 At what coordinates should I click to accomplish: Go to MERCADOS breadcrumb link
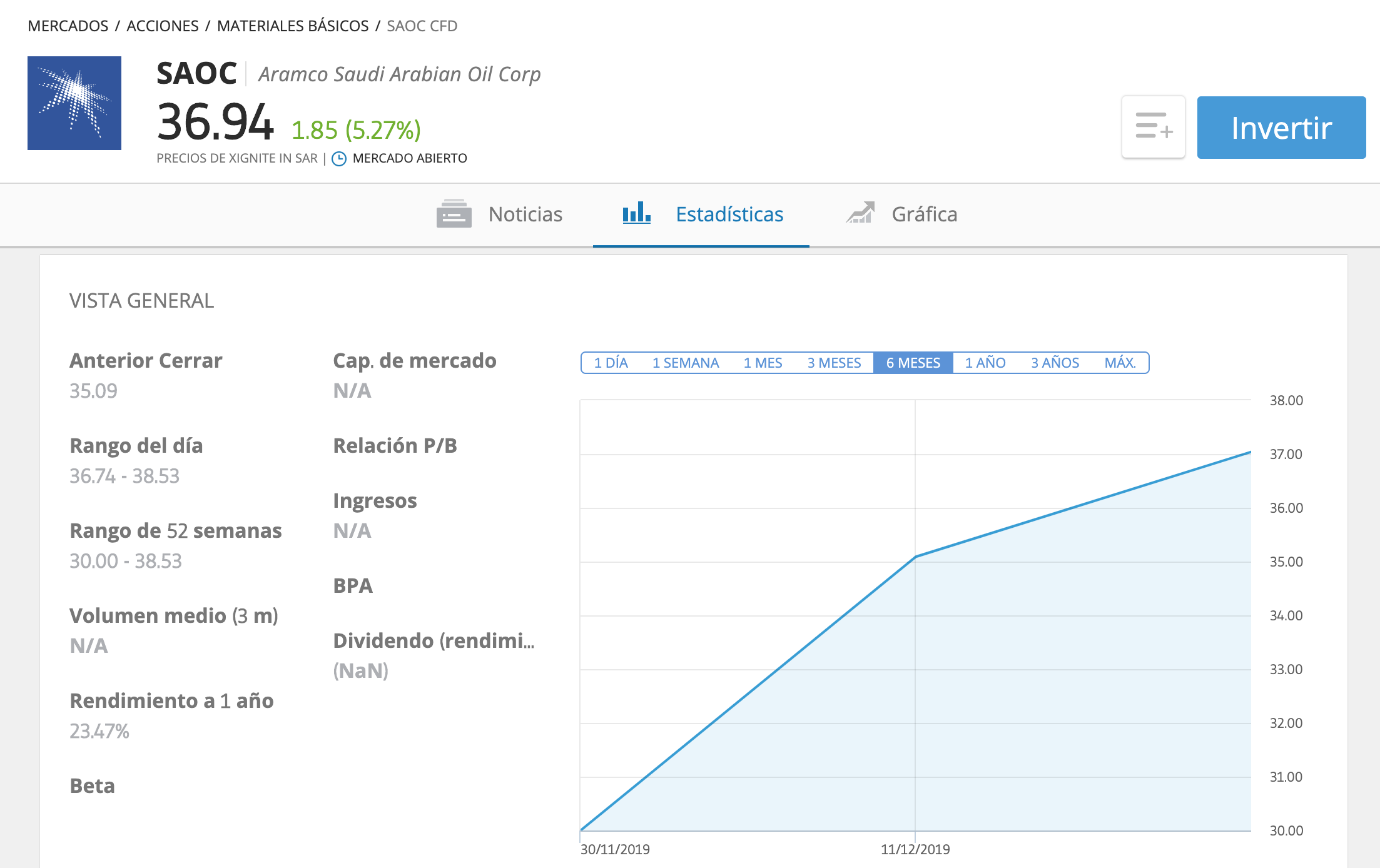coord(68,26)
